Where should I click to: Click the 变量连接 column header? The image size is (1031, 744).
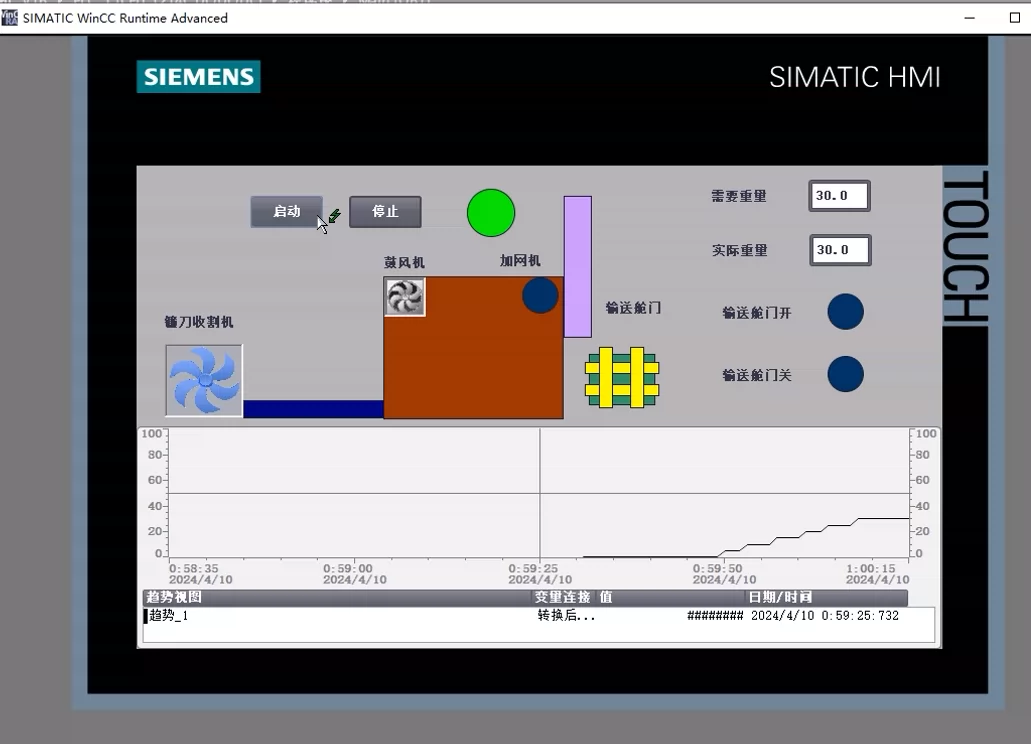562,597
